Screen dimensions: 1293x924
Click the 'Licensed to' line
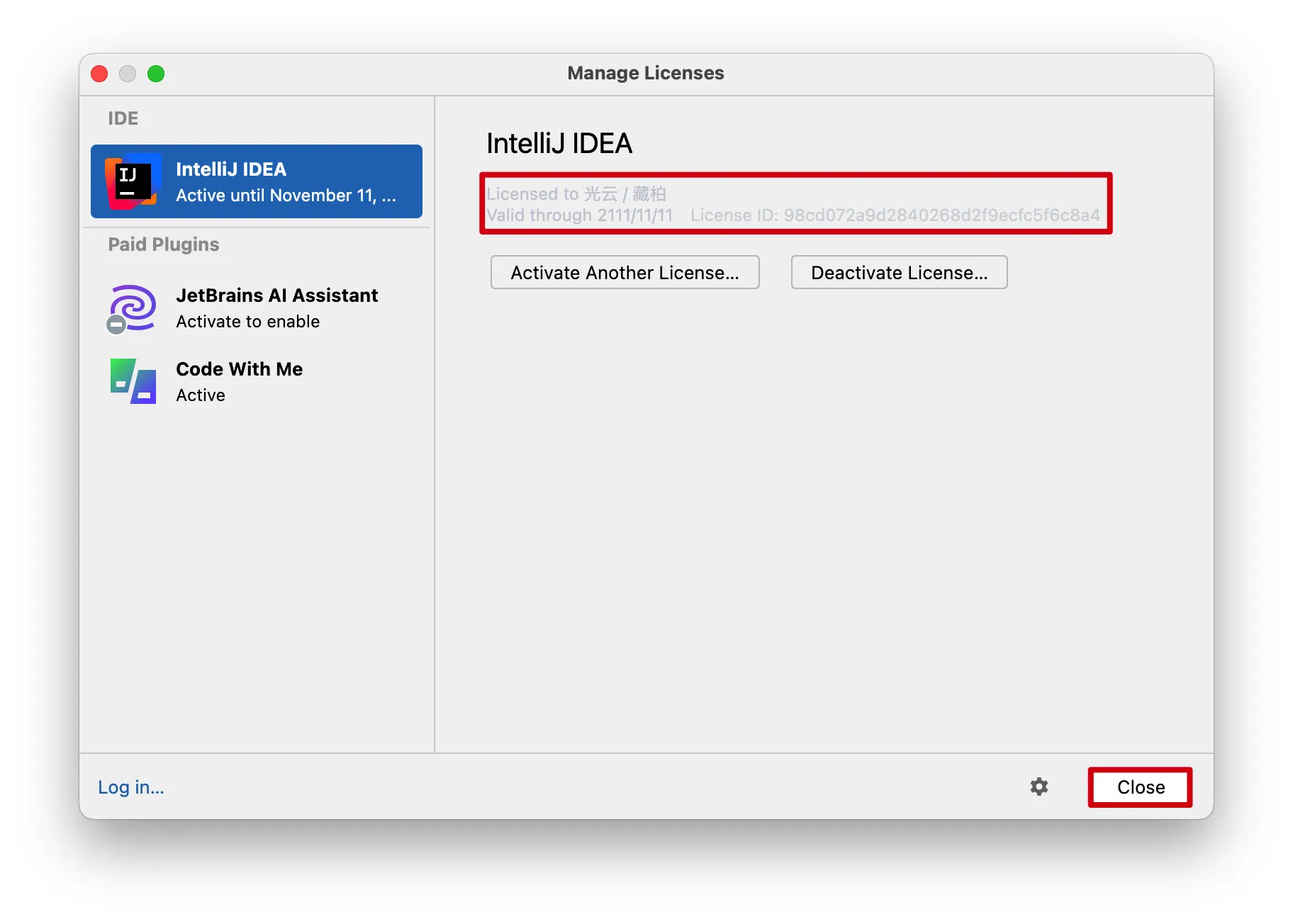[x=576, y=193]
